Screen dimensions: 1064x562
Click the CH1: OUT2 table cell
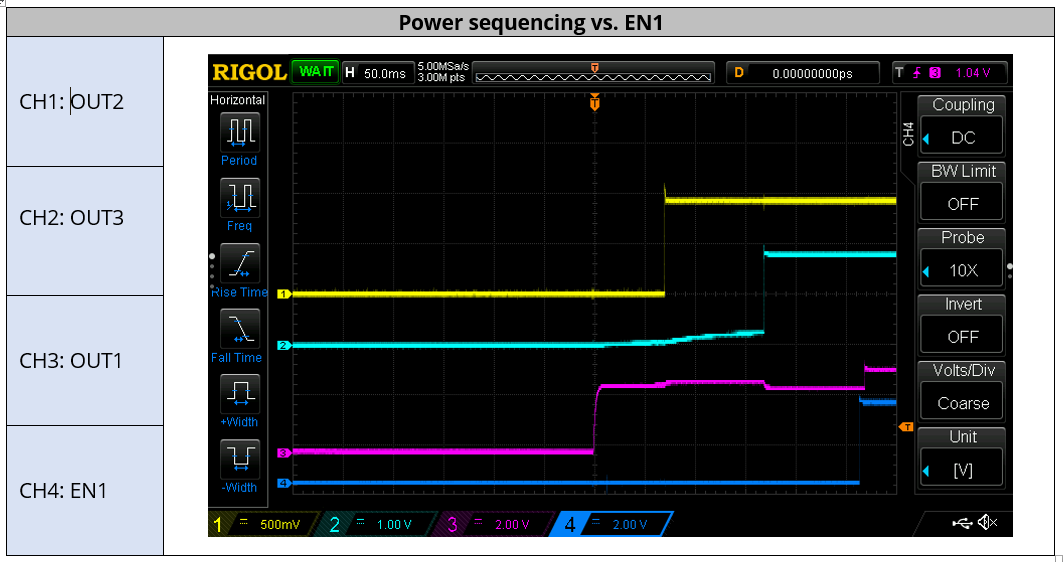85,102
